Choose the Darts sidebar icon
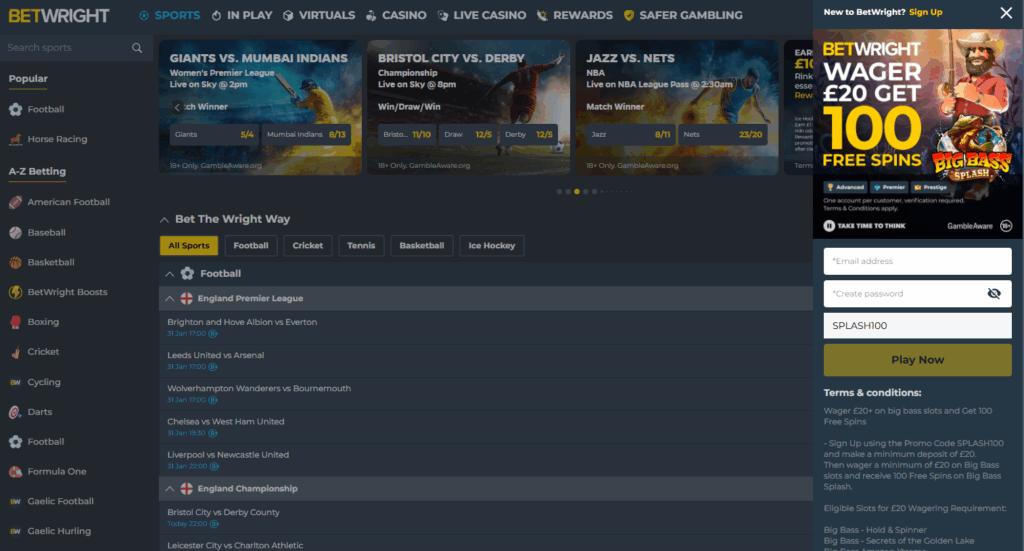Screen dimensions: 1024x551 [x=15, y=412]
